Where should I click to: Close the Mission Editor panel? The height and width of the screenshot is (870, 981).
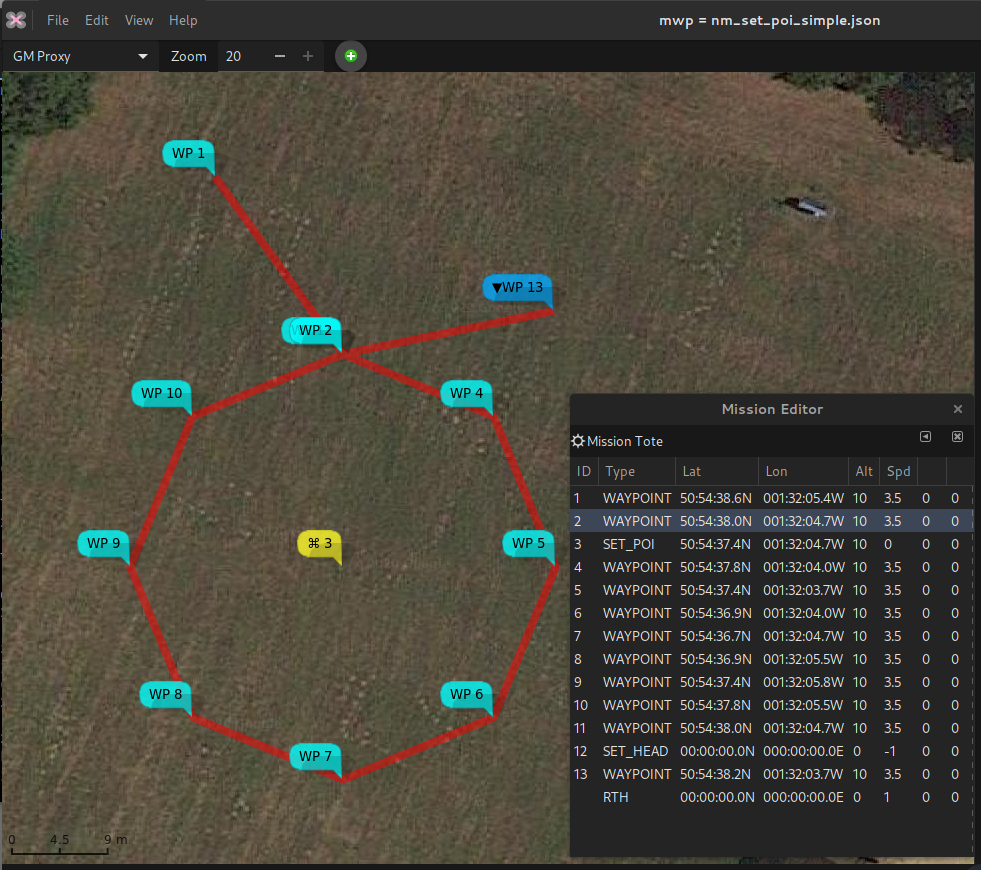pyautogui.click(x=957, y=409)
